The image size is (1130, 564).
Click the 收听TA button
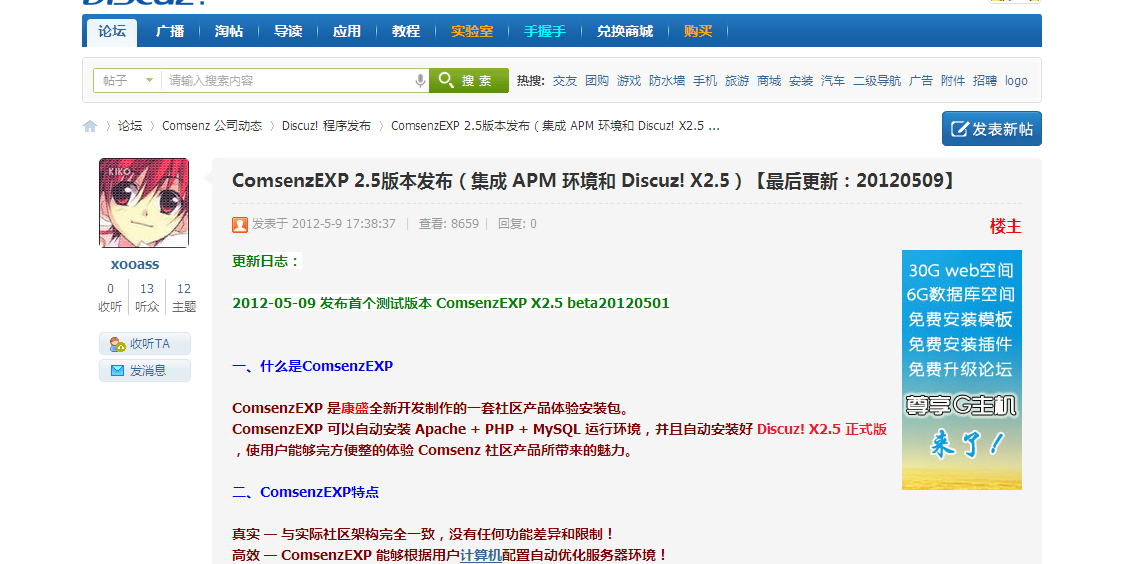tap(145, 344)
